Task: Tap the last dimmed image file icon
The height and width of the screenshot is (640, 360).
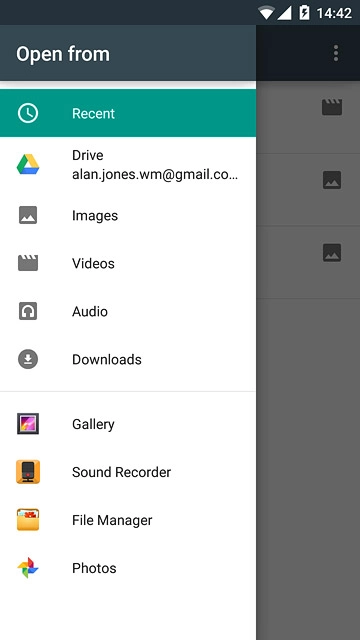Action: (x=332, y=252)
